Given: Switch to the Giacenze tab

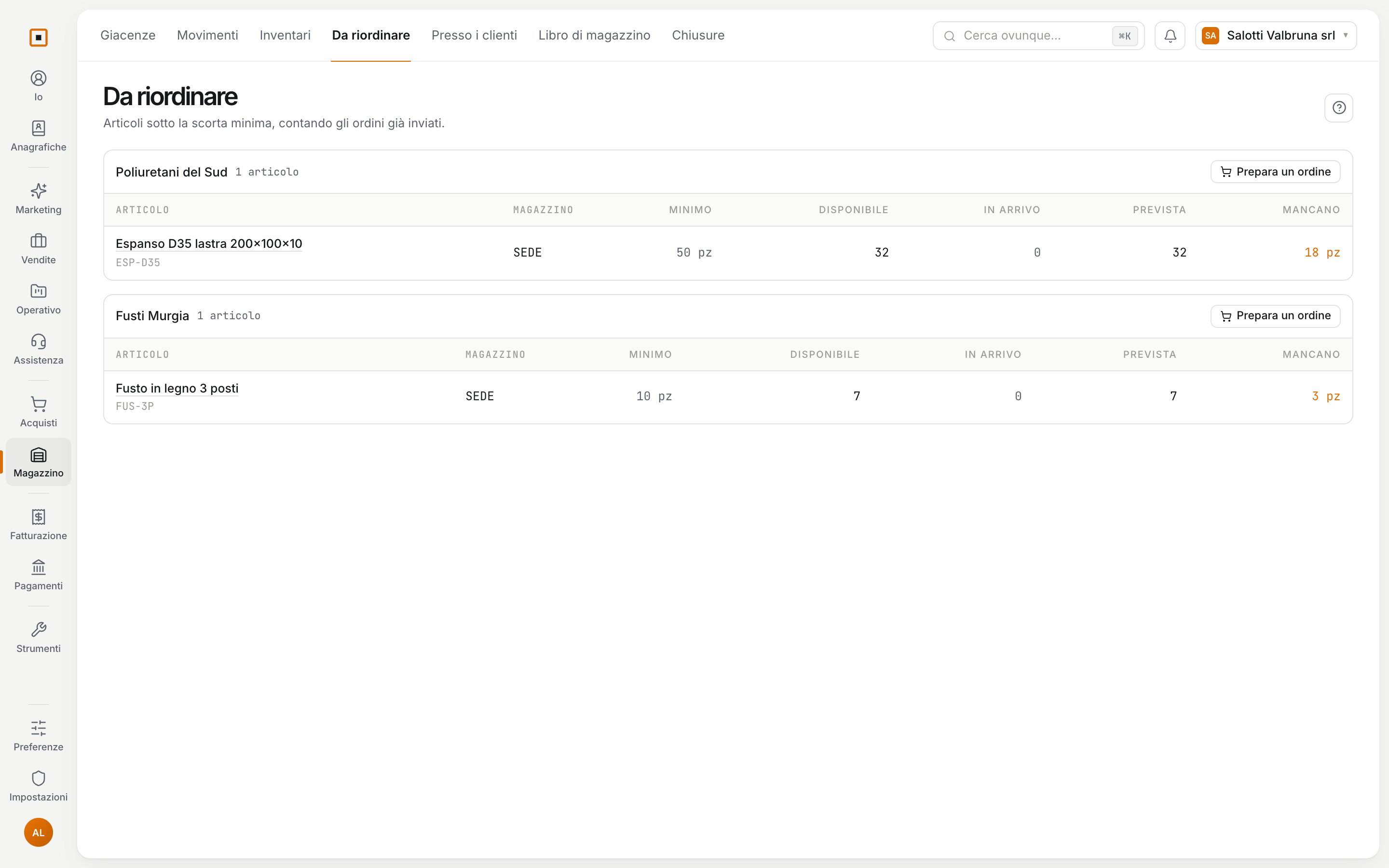Looking at the screenshot, I should (127, 36).
